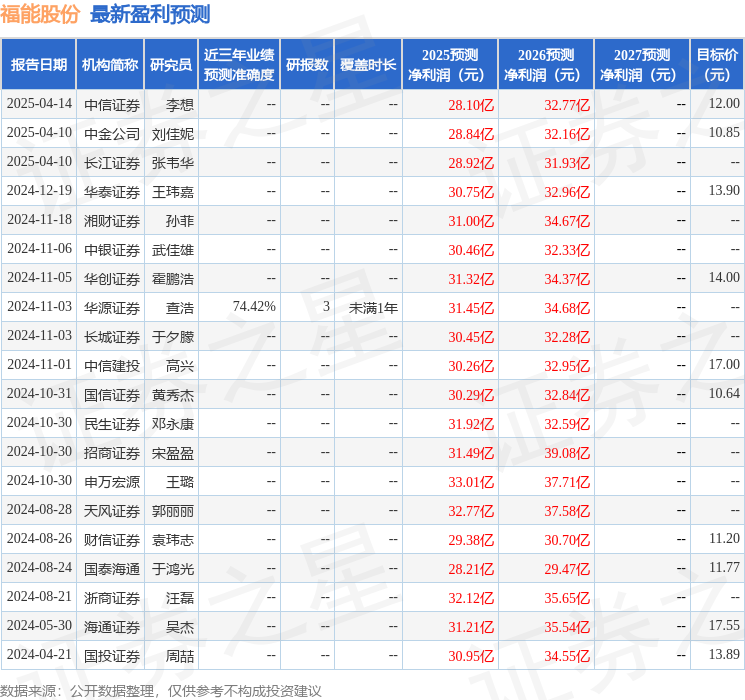Screen dimensions: 745x700
Task: Click the date 2025-04-14
Action: click(39, 104)
